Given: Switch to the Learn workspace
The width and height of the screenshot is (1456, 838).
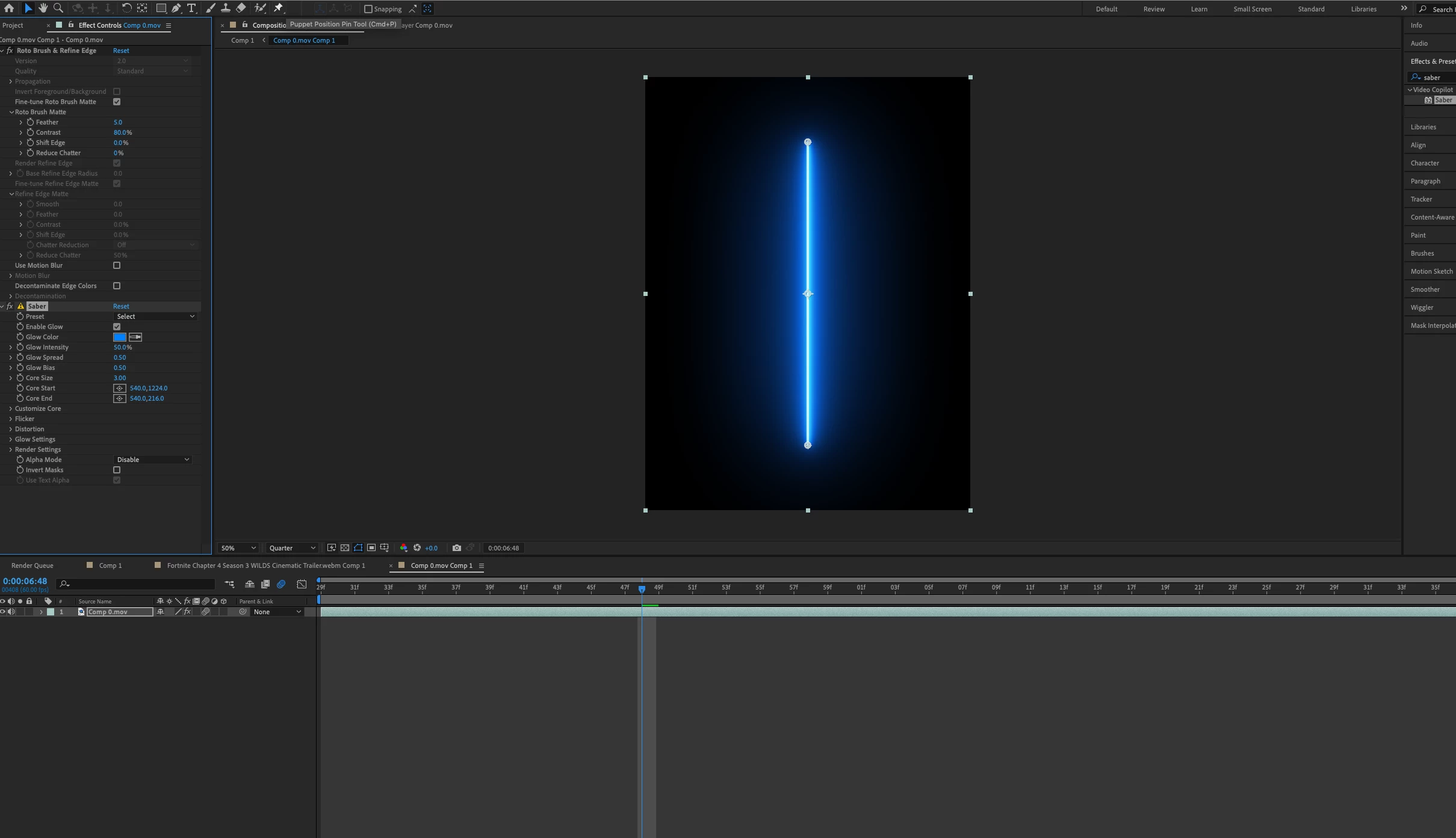Looking at the screenshot, I should point(1198,9).
